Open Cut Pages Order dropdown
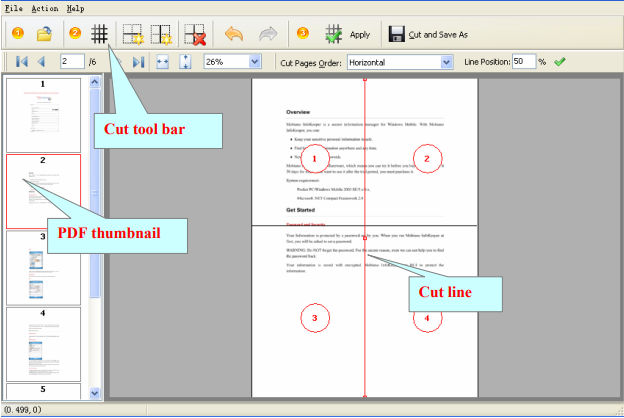Image resolution: width=624 pixels, height=418 pixels. point(447,63)
